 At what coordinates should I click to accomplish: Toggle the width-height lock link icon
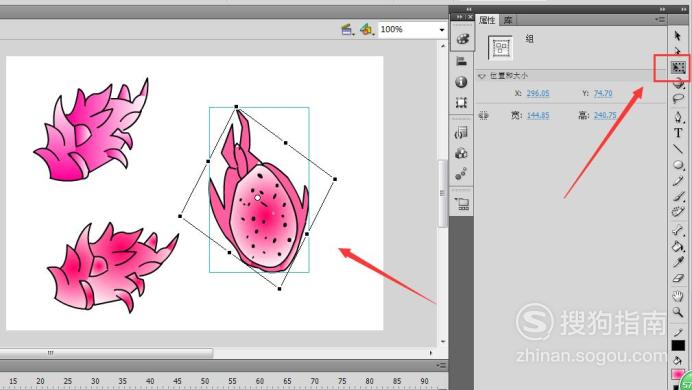484,116
